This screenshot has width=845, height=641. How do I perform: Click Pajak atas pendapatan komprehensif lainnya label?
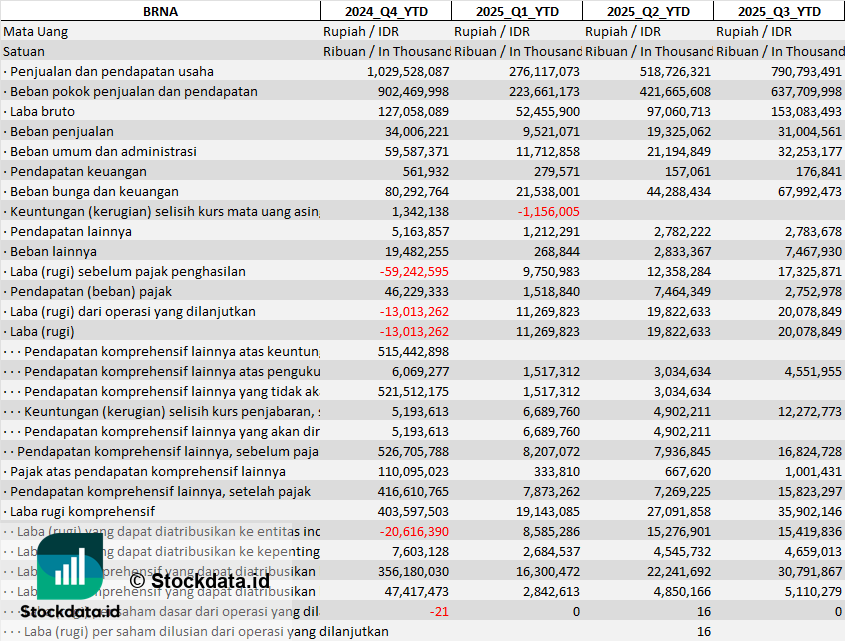coord(148,471)
